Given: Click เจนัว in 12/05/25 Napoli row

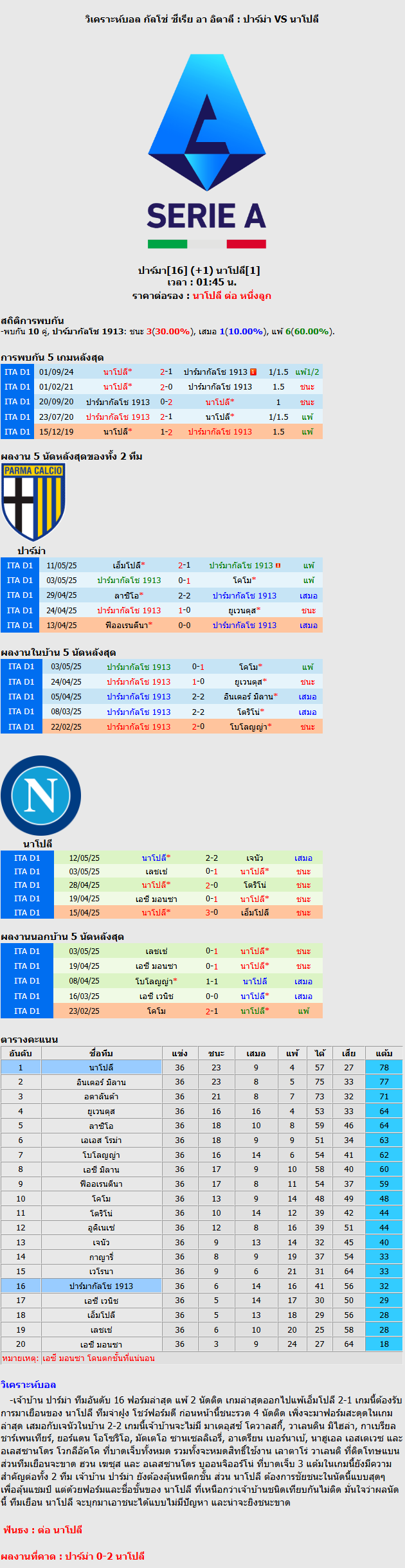Looking at the screenshot, I should [x=255, y=858].
